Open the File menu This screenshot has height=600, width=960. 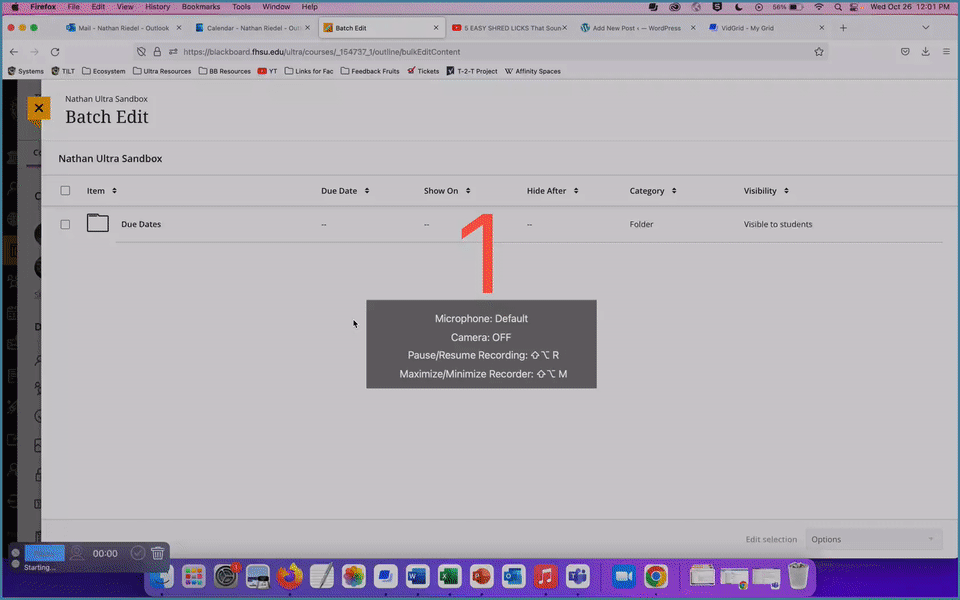click(73, 7)
